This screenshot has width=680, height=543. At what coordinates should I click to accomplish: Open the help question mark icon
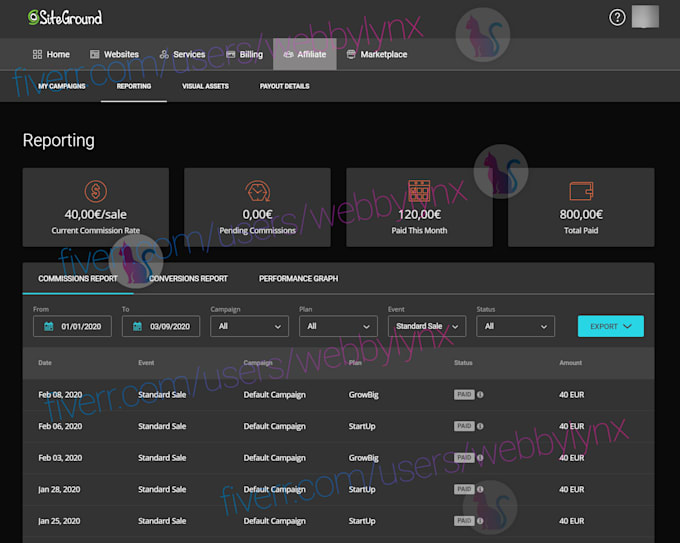point(617,17)
